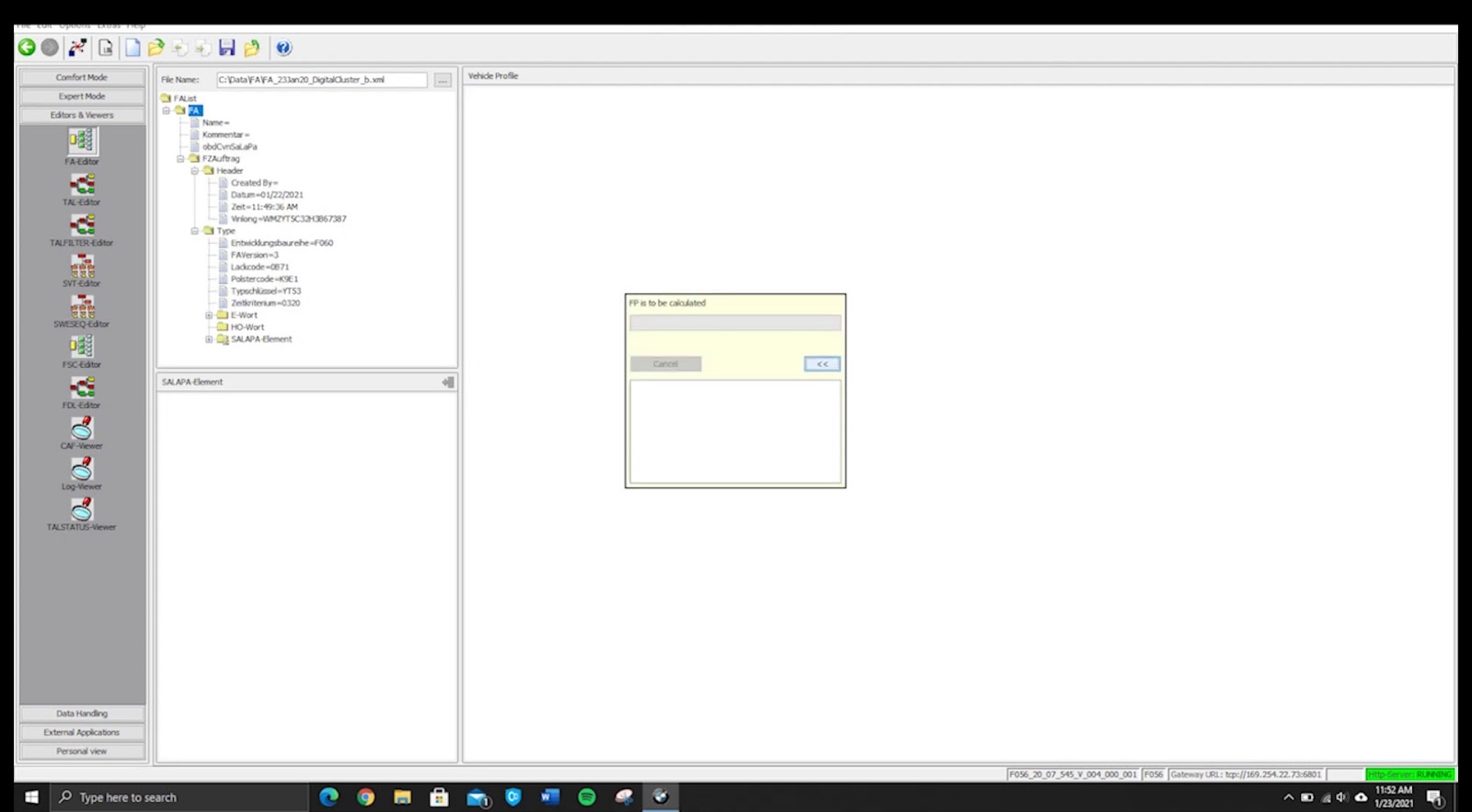Expand the E-Wort tree node
The image size is (1472, 812).
coord(209,315)
